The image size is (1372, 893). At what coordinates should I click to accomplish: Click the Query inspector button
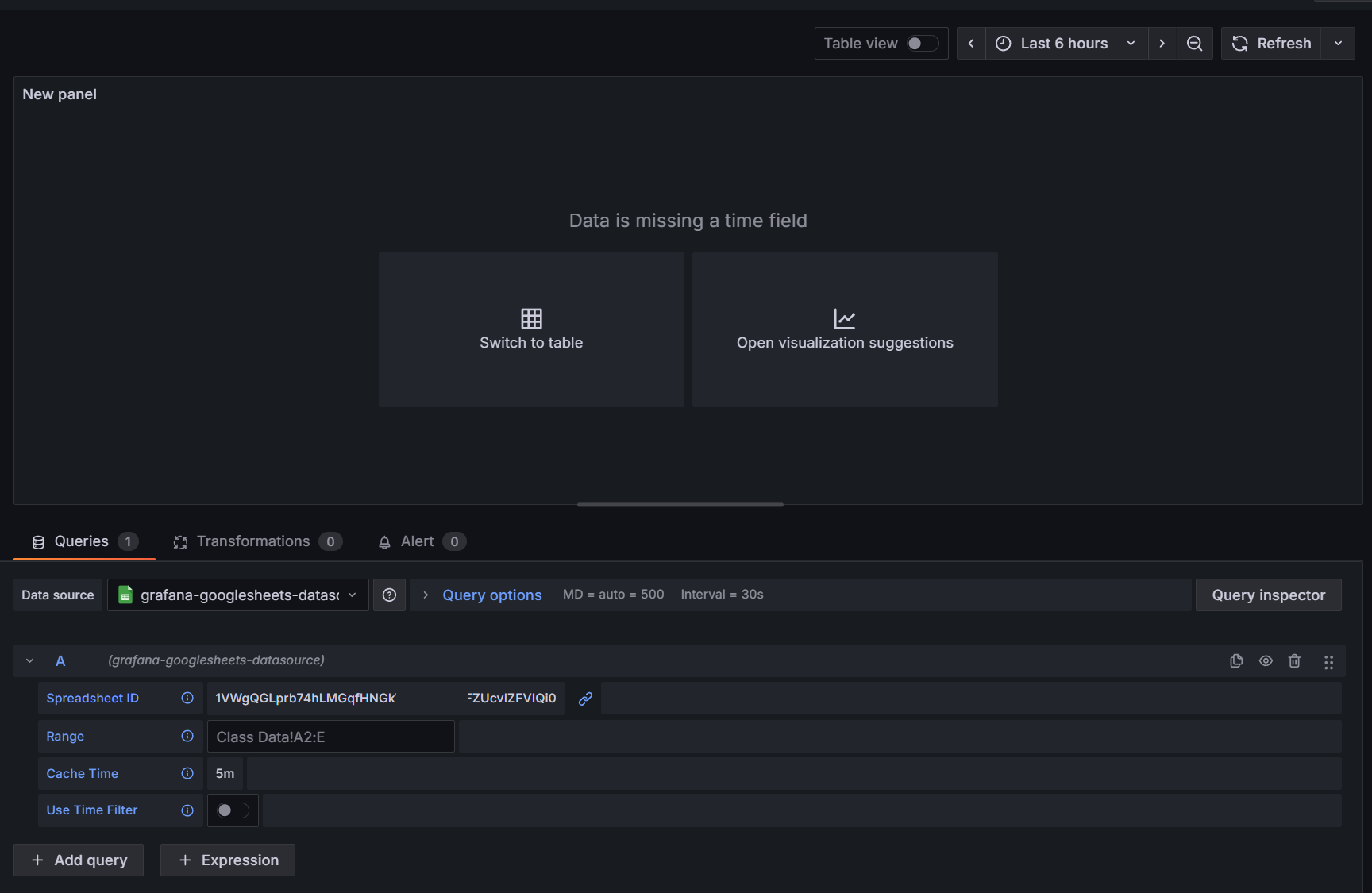click(1268, 595)
